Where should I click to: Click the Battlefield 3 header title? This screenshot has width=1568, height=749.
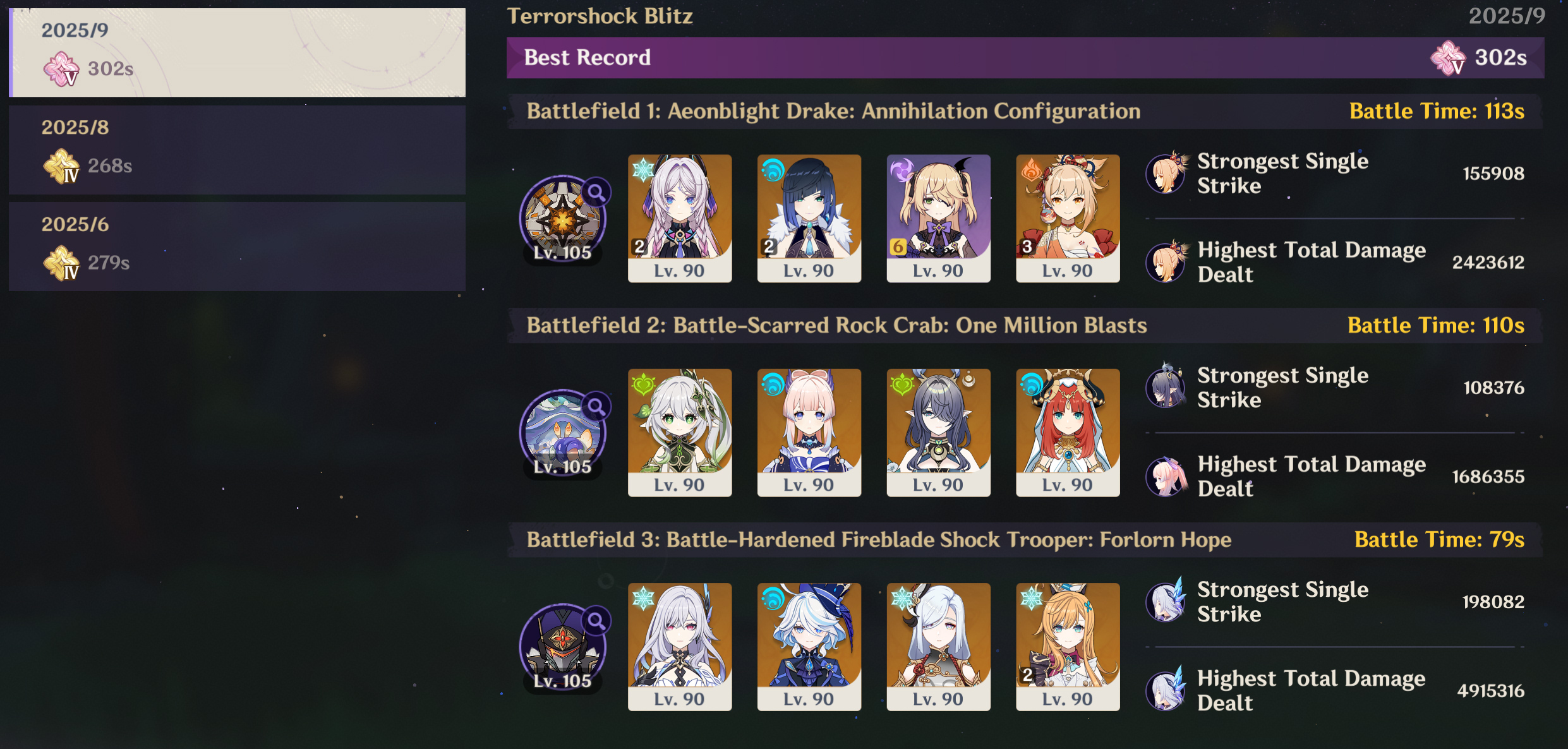(879, 539)
